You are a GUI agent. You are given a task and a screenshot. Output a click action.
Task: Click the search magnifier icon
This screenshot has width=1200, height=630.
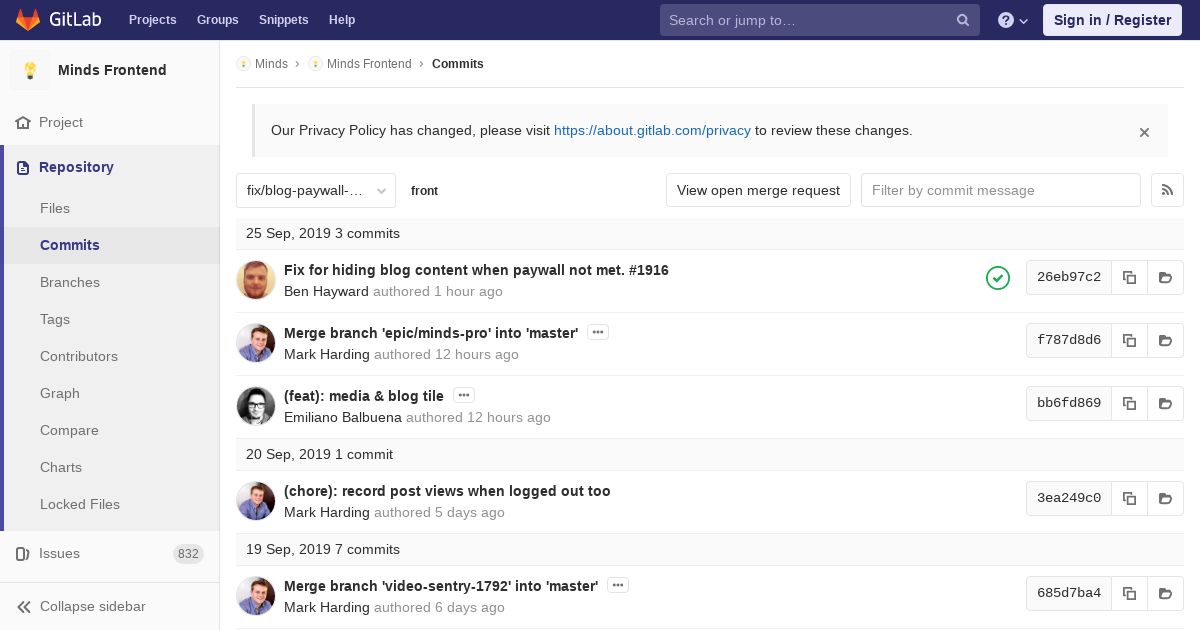pos(962,20)
